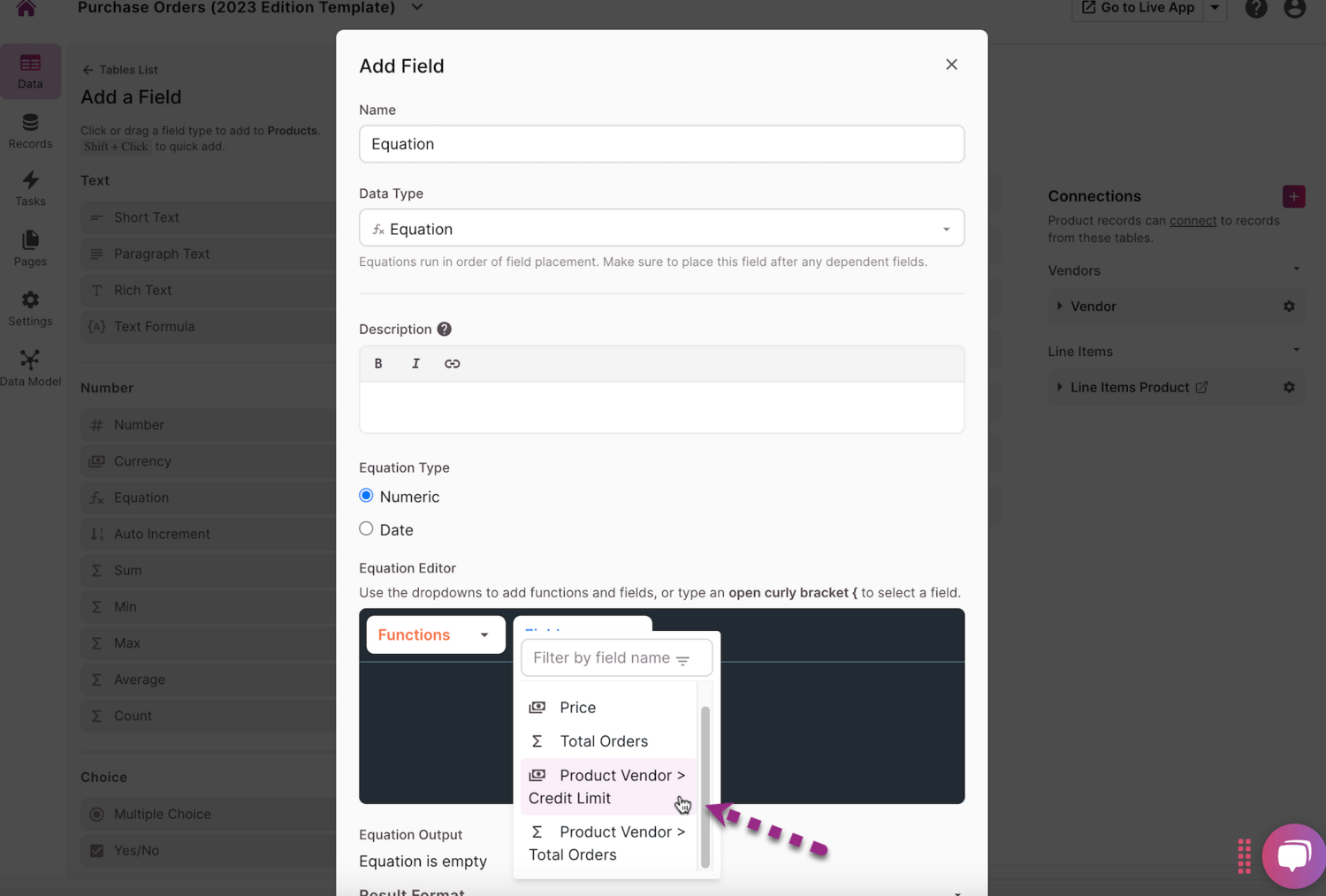Select the Numeric equation type

(x=366, y=496)
